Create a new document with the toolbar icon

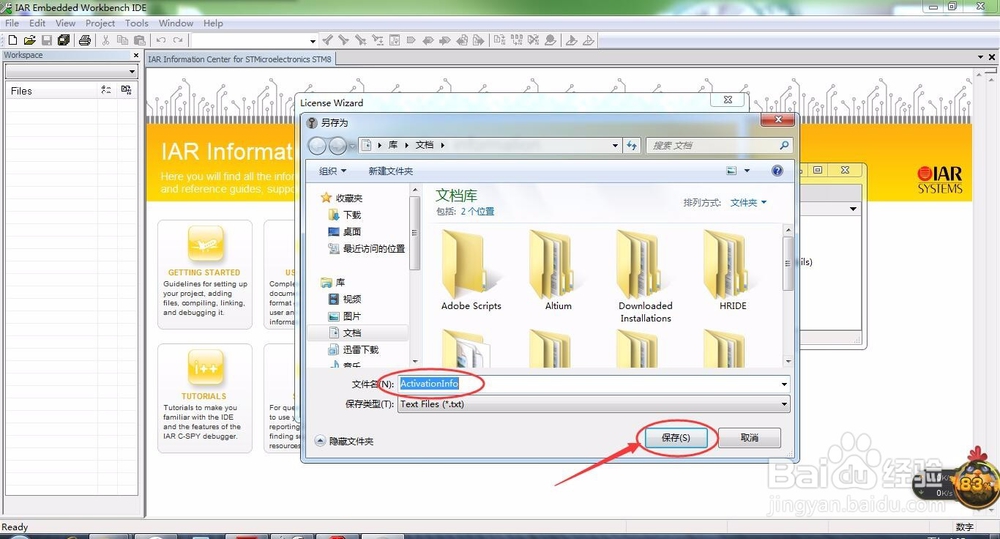12,40
